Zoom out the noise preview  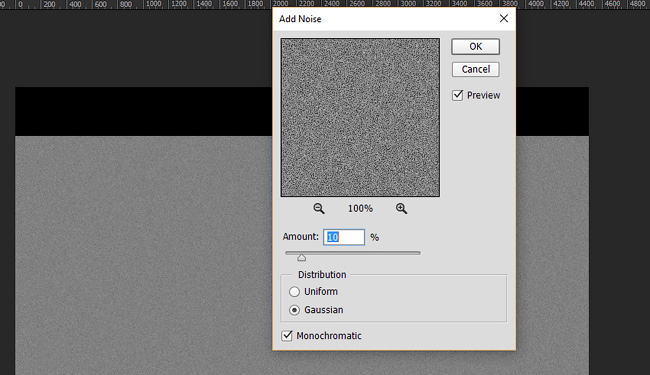coord(318,208)
